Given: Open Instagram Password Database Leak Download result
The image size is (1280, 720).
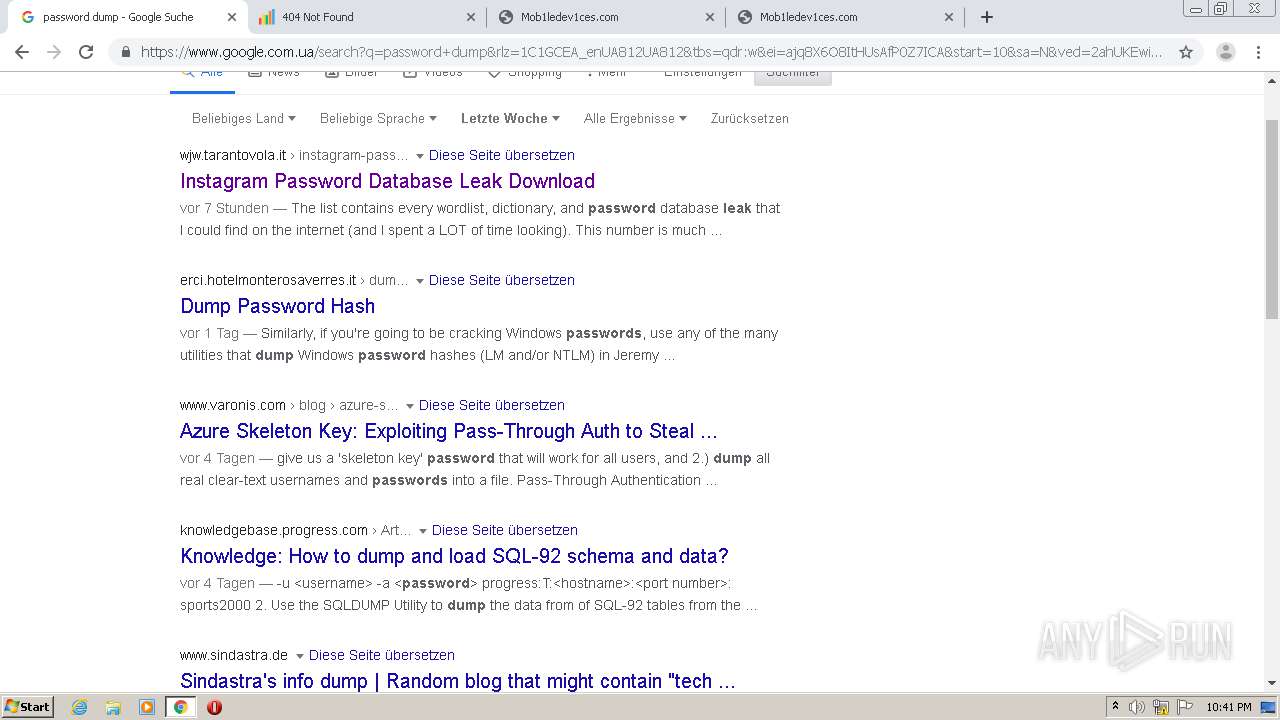Looking at the screenshot, I should (x=387, y=181).
